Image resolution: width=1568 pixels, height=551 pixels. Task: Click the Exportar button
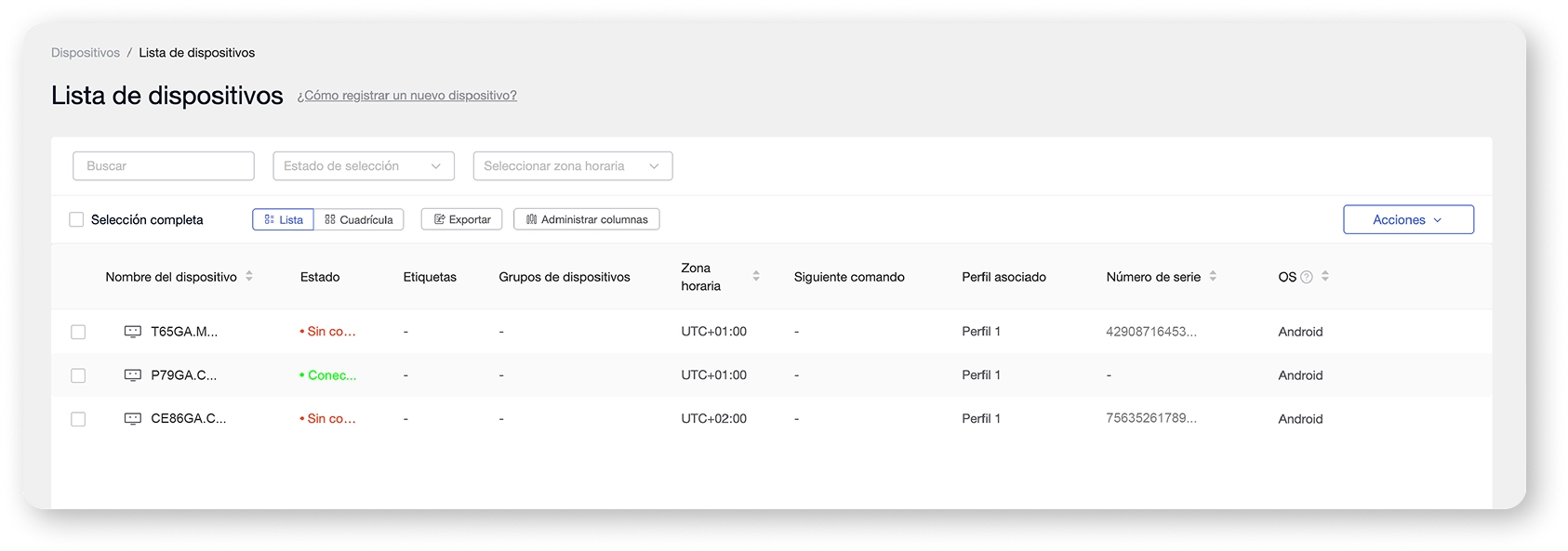pyautogui.click(x=462, y=220)
